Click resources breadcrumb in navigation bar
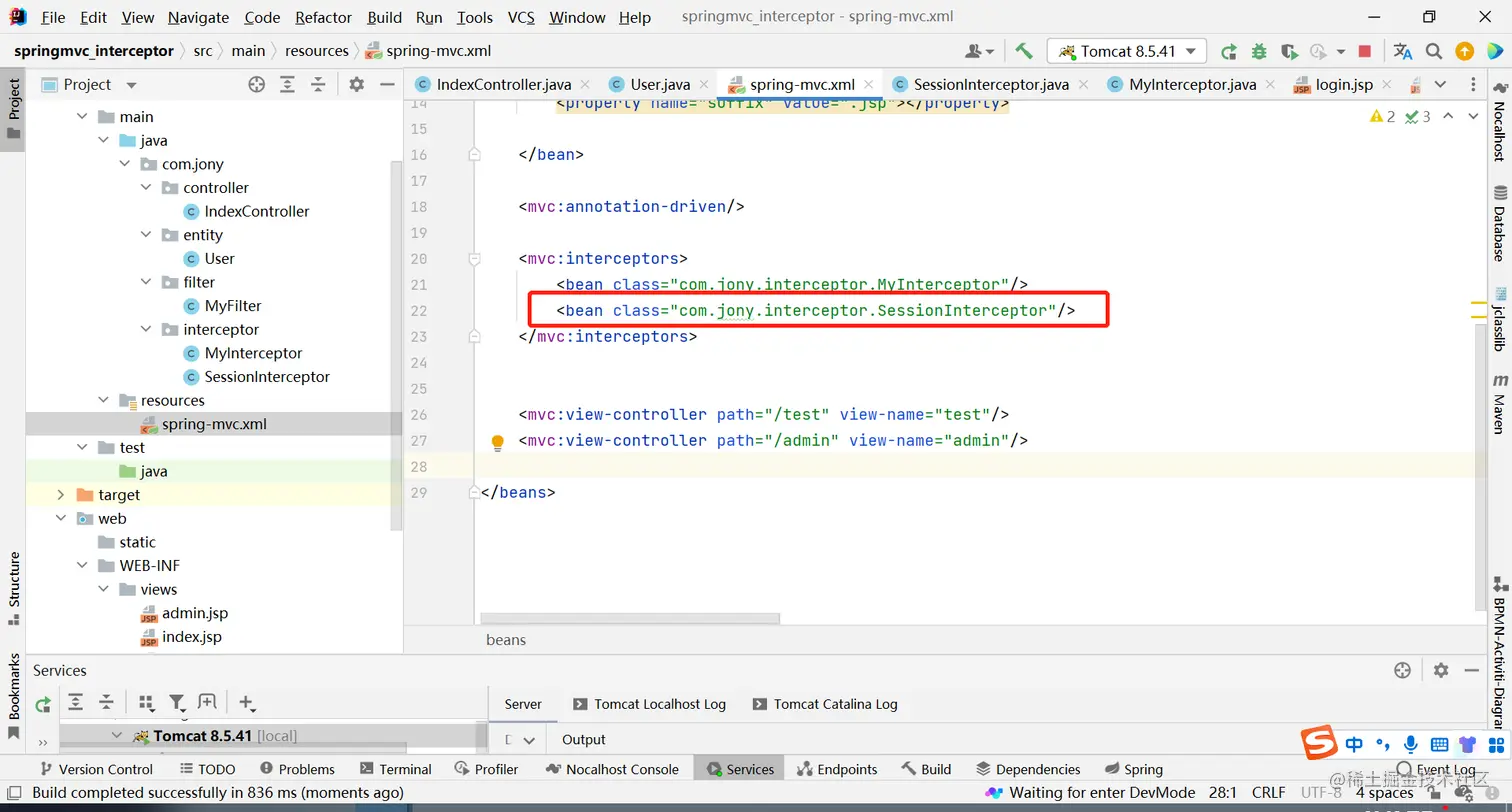This screenshot has width=1512, height=812. pyautogui.click(x=317, y=51)
